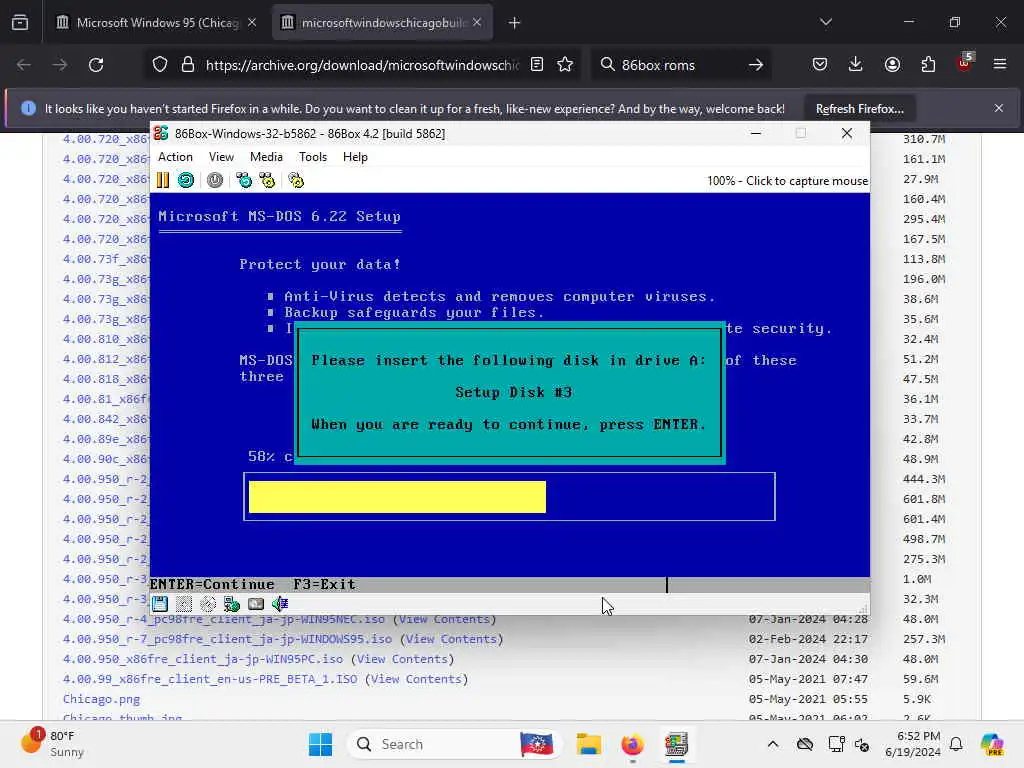Image resolution: width=1024 pixels, height=768 pixels.
Task: Open Firefox account icon
Action: [892, 65]
